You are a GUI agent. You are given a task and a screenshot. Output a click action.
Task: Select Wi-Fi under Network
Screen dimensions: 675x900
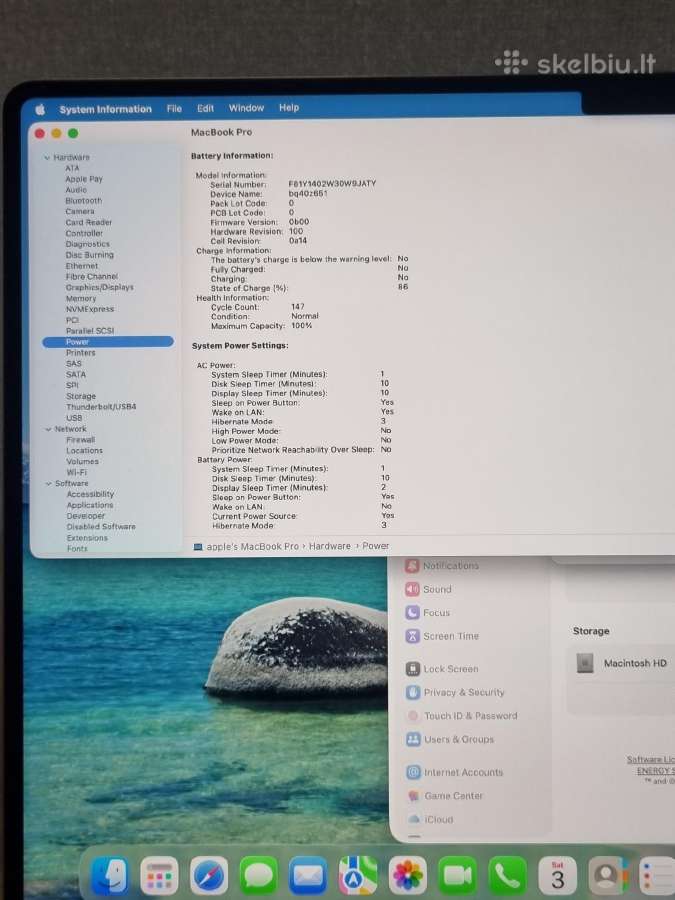tap(76, 472)
